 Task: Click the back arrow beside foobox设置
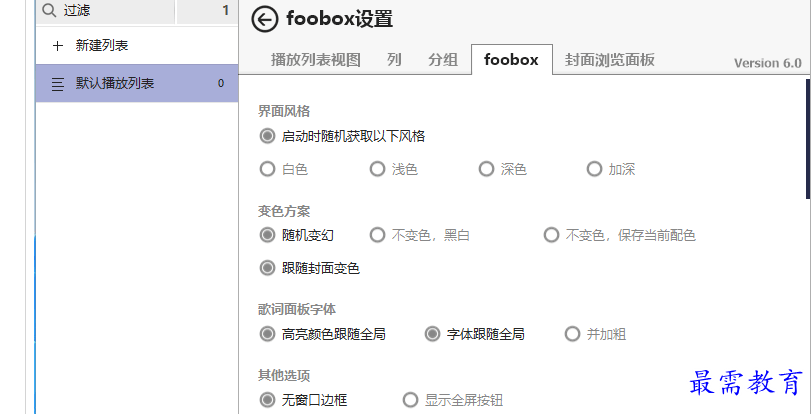265,19
